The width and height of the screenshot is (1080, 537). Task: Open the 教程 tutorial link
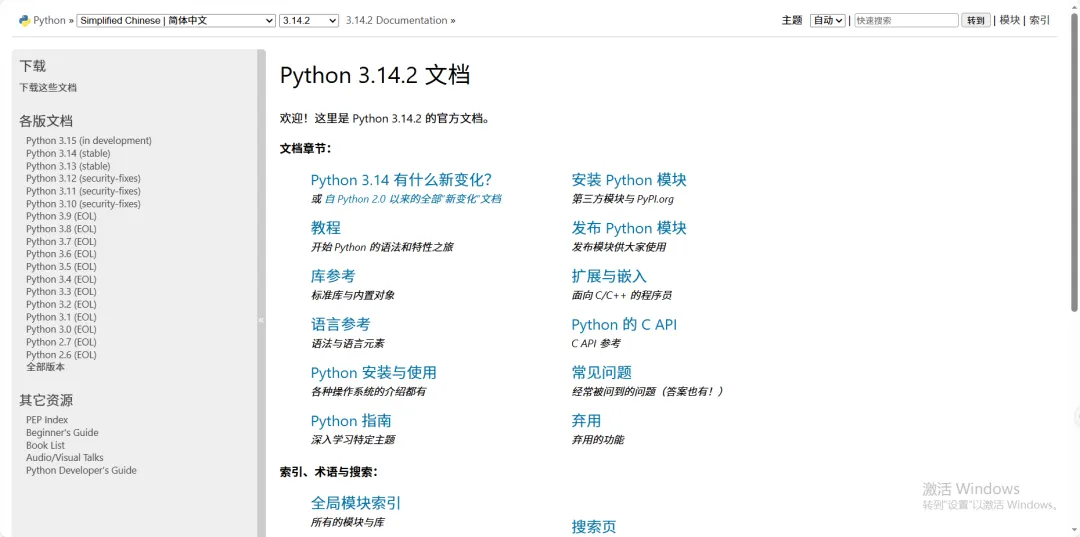326,228
